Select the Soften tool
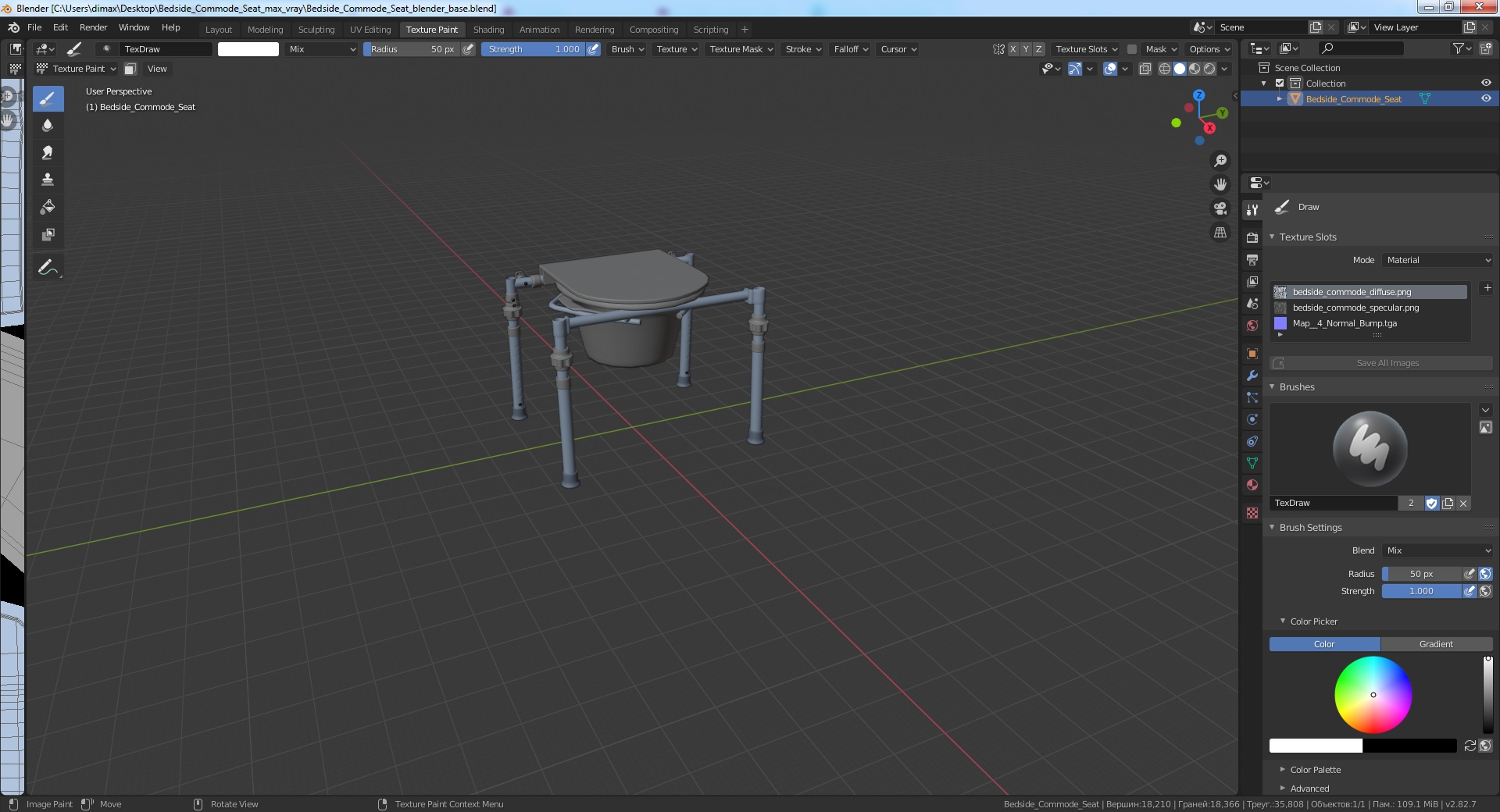The height and width of the screenshot is (812, 1500). pos(48,126)
